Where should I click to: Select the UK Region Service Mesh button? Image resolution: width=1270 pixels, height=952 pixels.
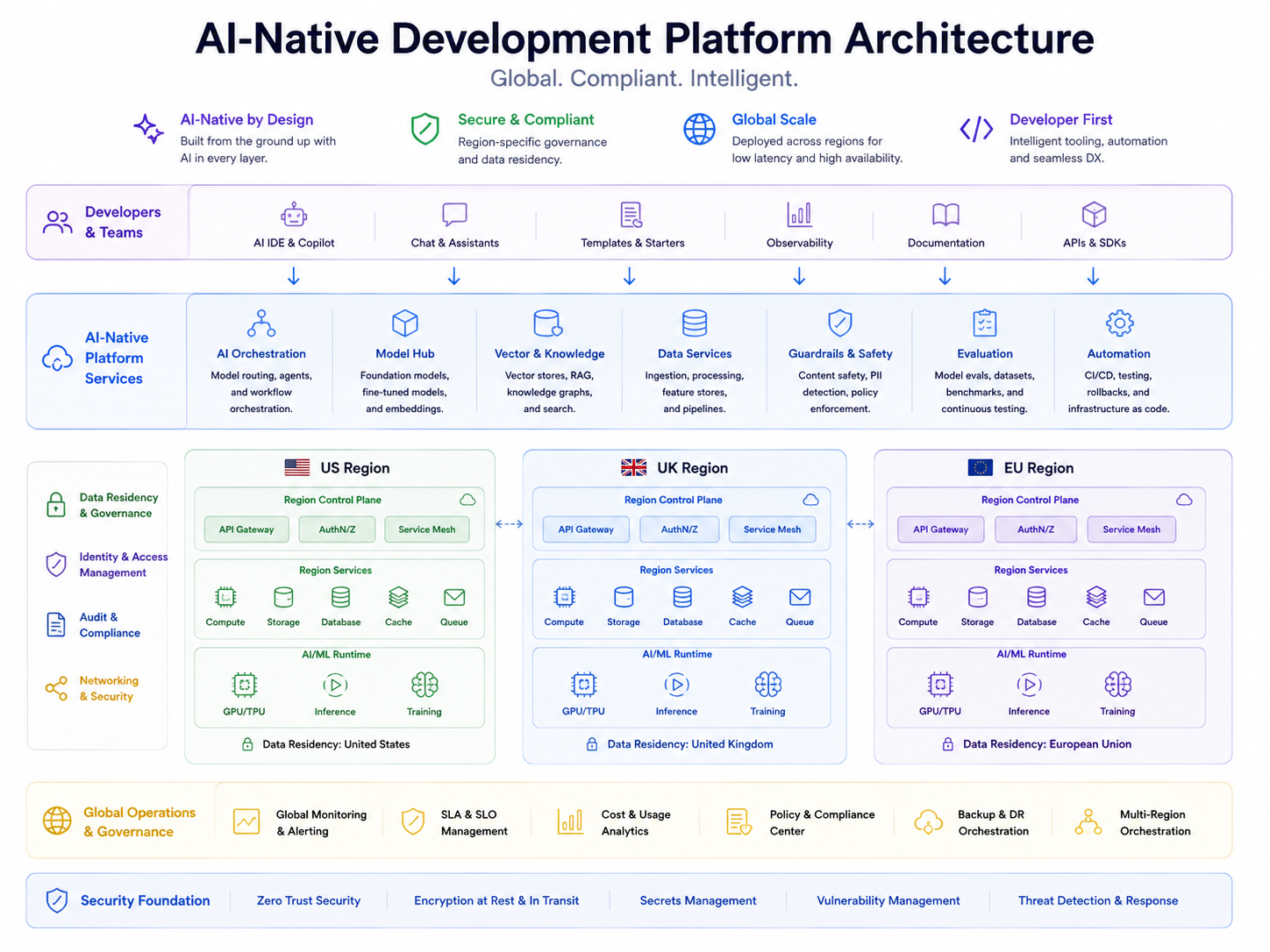point(772,529)
